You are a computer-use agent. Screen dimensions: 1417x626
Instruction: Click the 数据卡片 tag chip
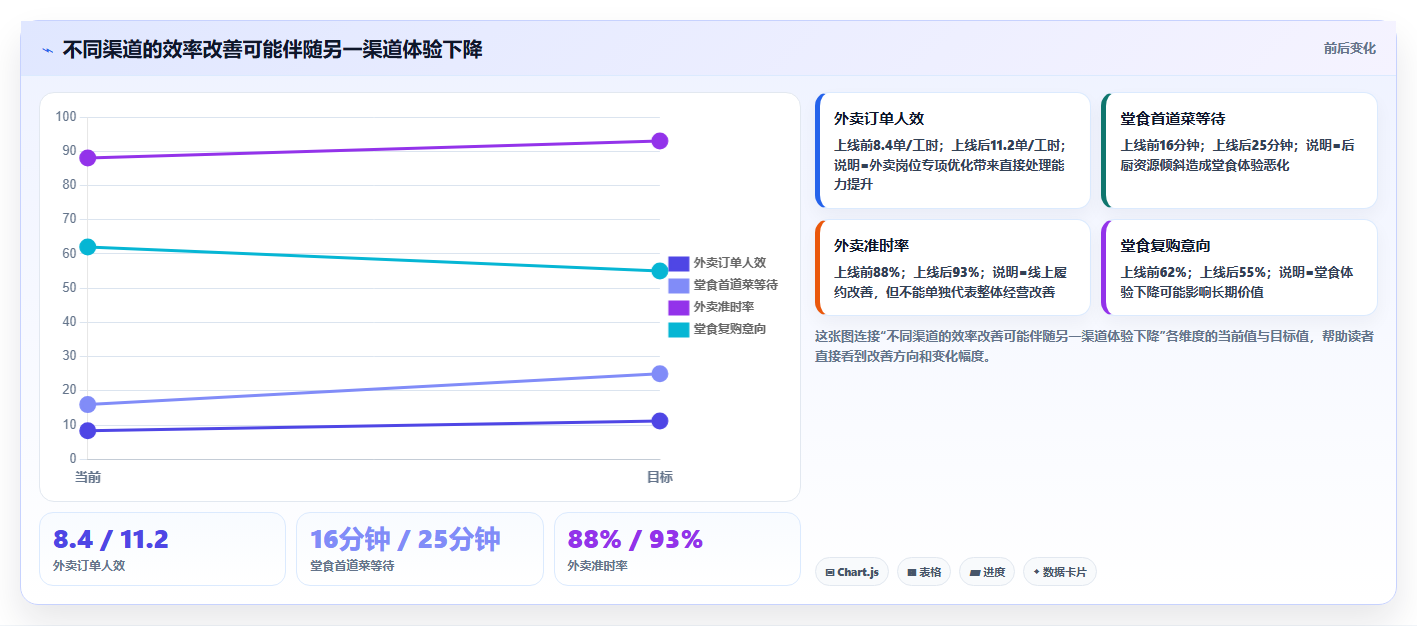1059,572
